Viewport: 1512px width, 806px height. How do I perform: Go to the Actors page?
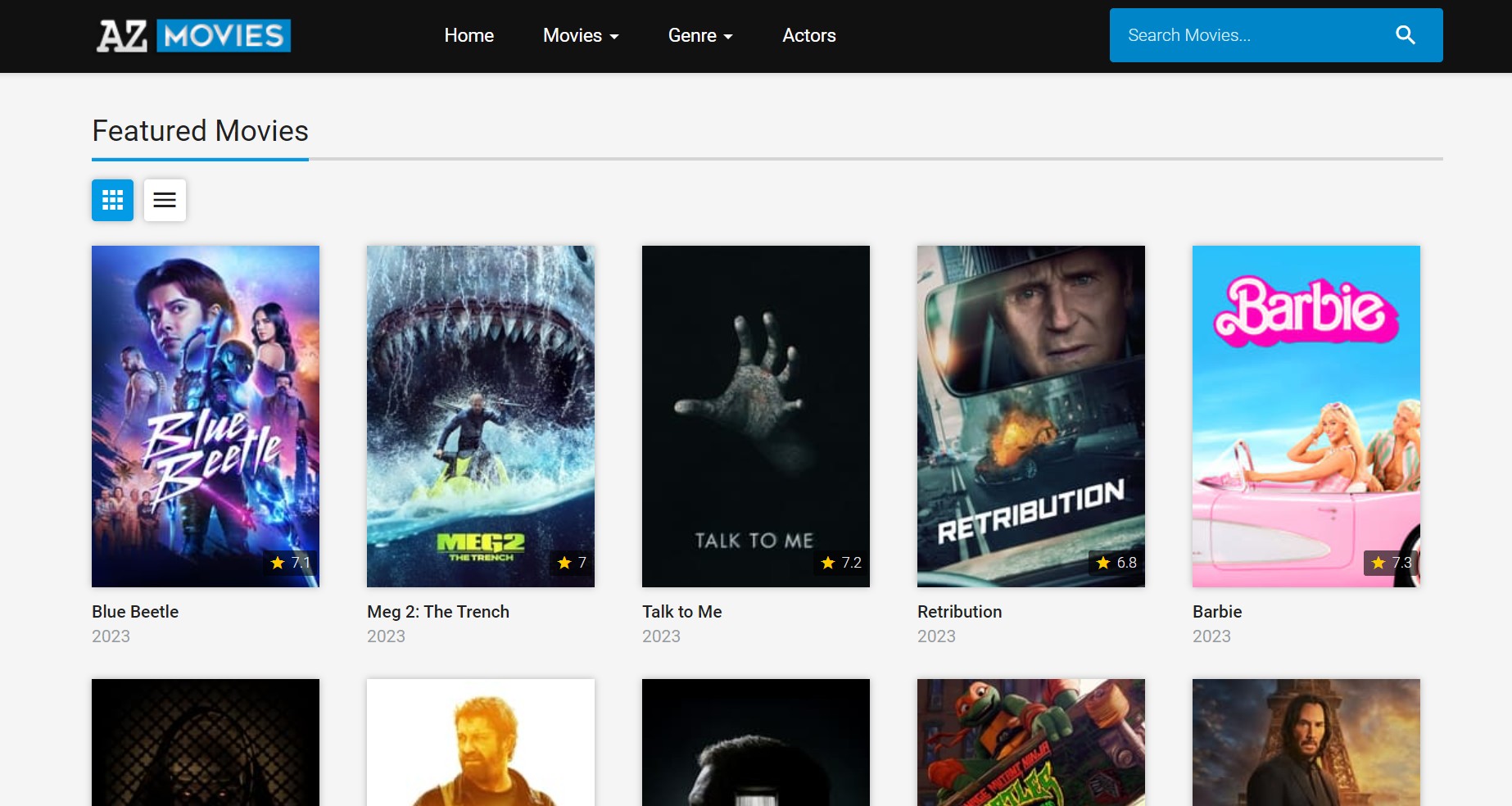coord(808,35)
